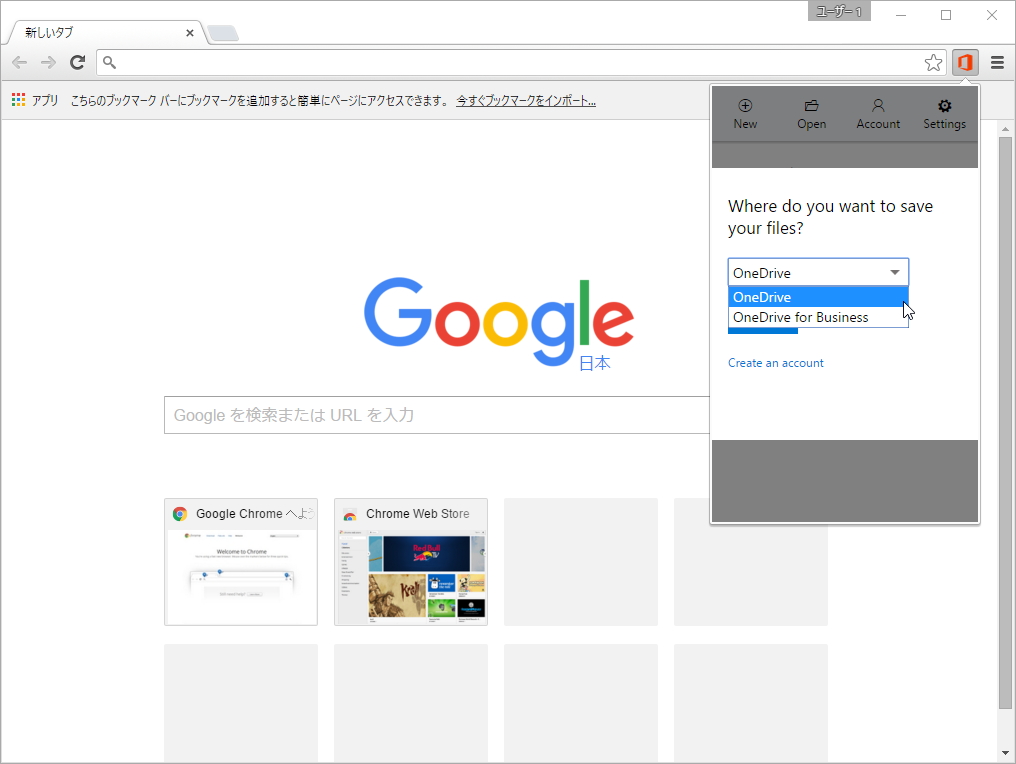Viewport: 1016px width, 764px height.
Task: Open the OneDrive save location dropdown
Action: (x=896, y=272)
